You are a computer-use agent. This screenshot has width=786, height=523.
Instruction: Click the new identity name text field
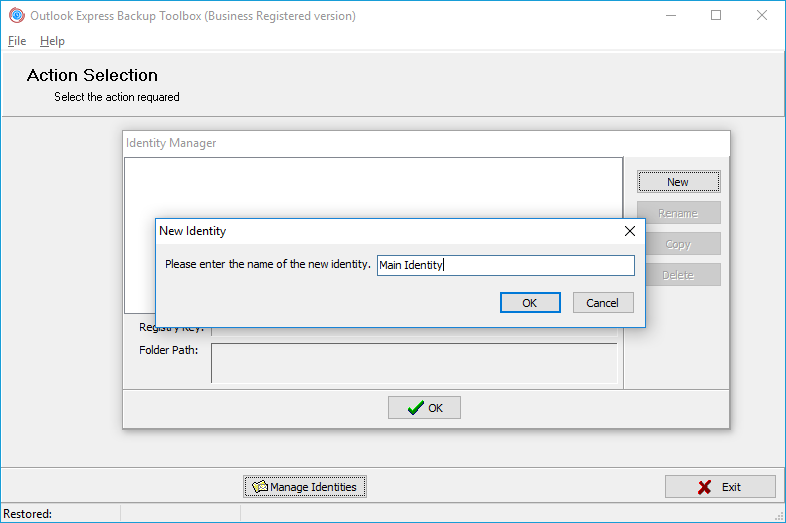505,265
